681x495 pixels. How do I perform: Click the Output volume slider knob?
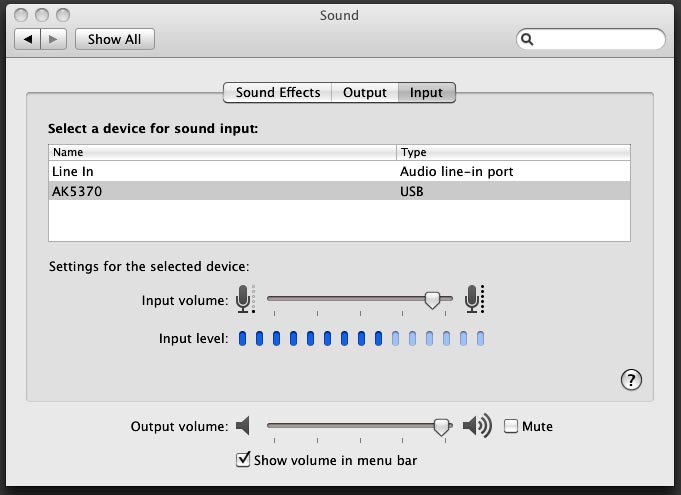pyautogui.click(x=441, y=426)
